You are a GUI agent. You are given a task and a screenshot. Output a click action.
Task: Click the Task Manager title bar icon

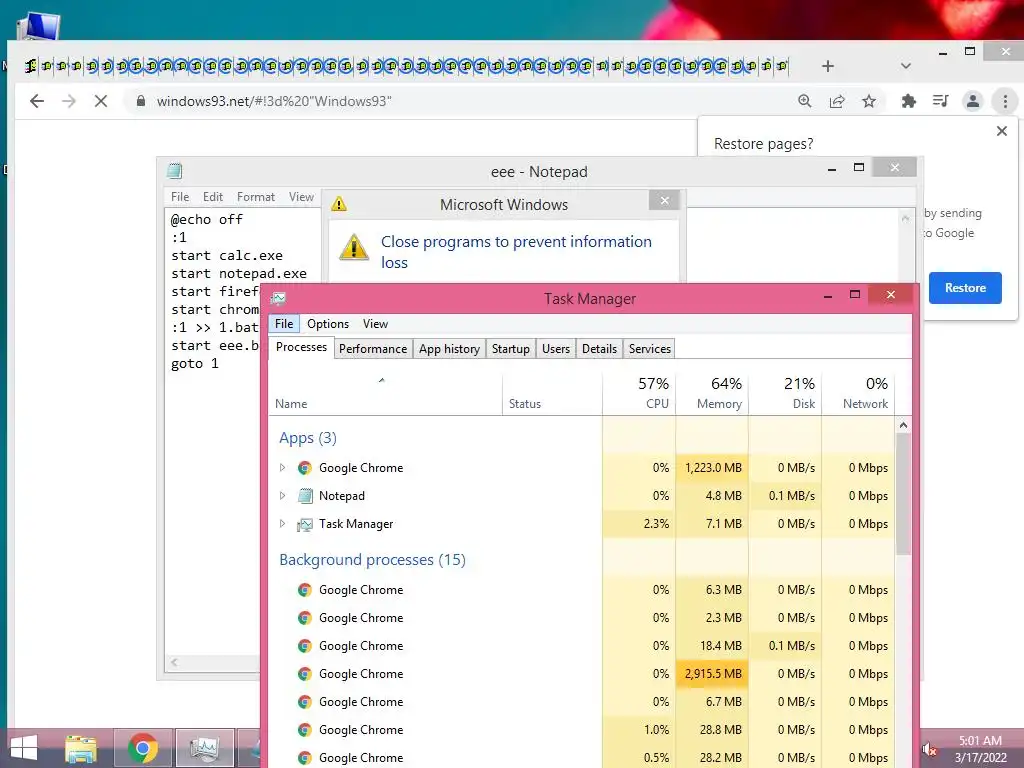point(279,298)
